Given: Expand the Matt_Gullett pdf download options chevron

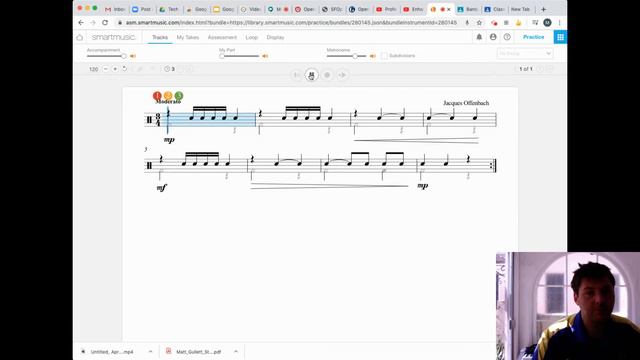Looking at the screenshot, I should point(236,351).
